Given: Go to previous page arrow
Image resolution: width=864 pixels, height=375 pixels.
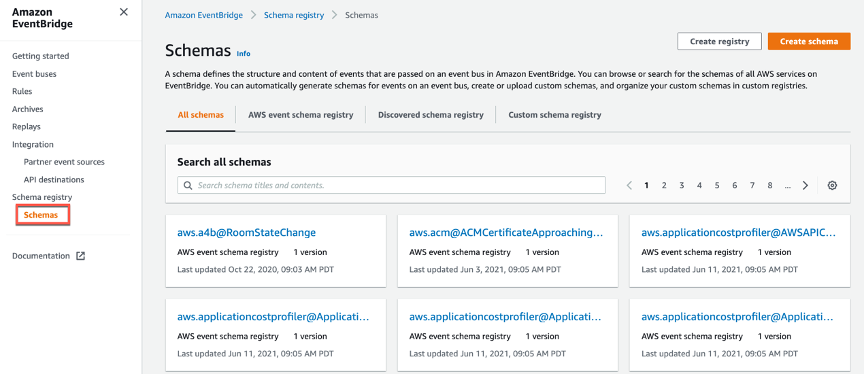Looking at the screenshot, I should pos(629,186).
